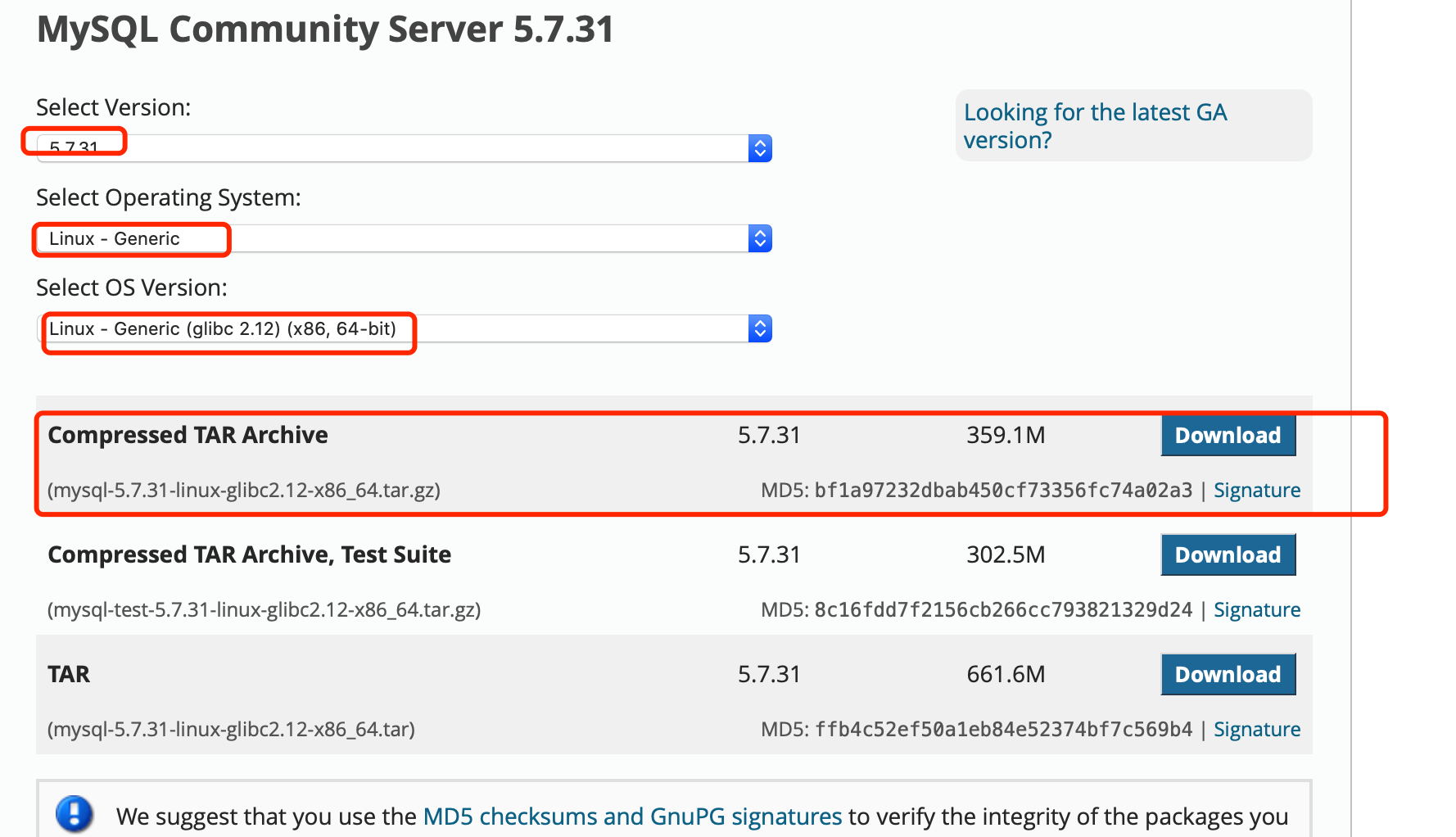Screen dimensions: 1456x837
Task: Click MD5 value bf1a97232dbab450cf73356fc74a02a3
Action: [x=1003, y=490]
